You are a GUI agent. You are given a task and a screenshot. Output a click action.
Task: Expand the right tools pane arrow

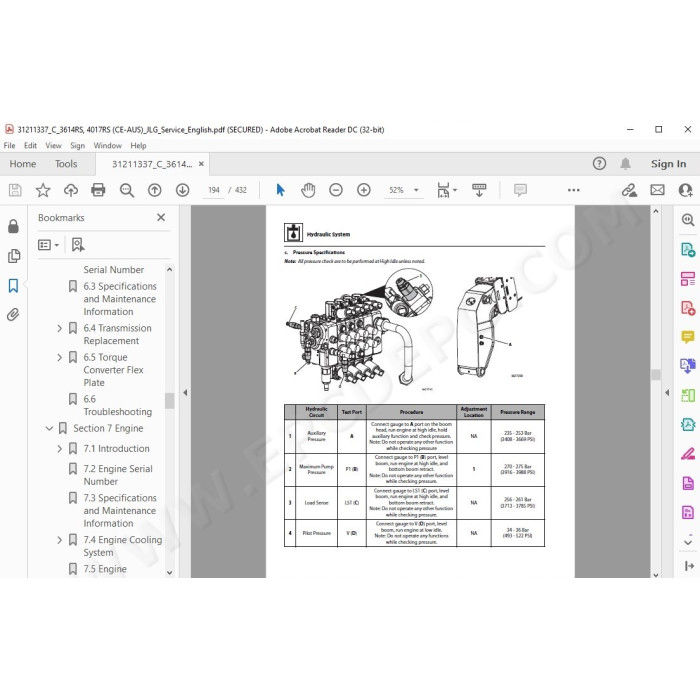pyautogui.click(x=667, y=393)
